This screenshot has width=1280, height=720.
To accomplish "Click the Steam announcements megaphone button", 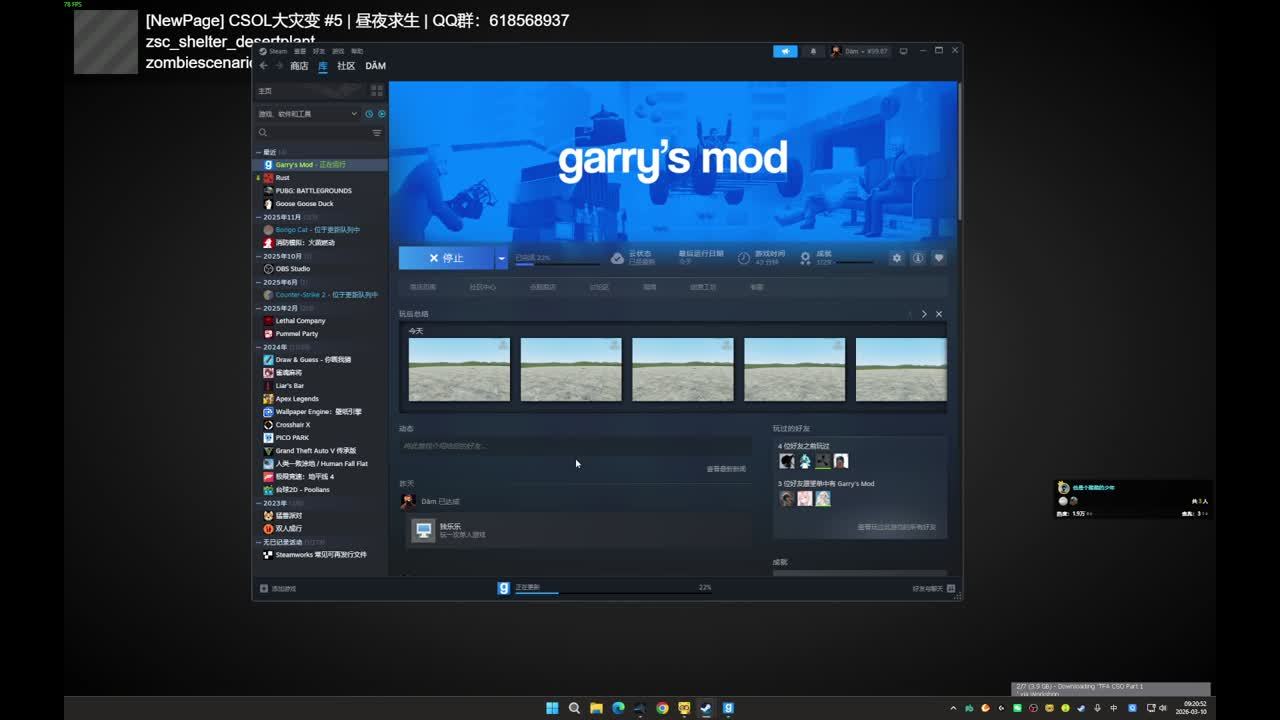I will pos(785,51).
